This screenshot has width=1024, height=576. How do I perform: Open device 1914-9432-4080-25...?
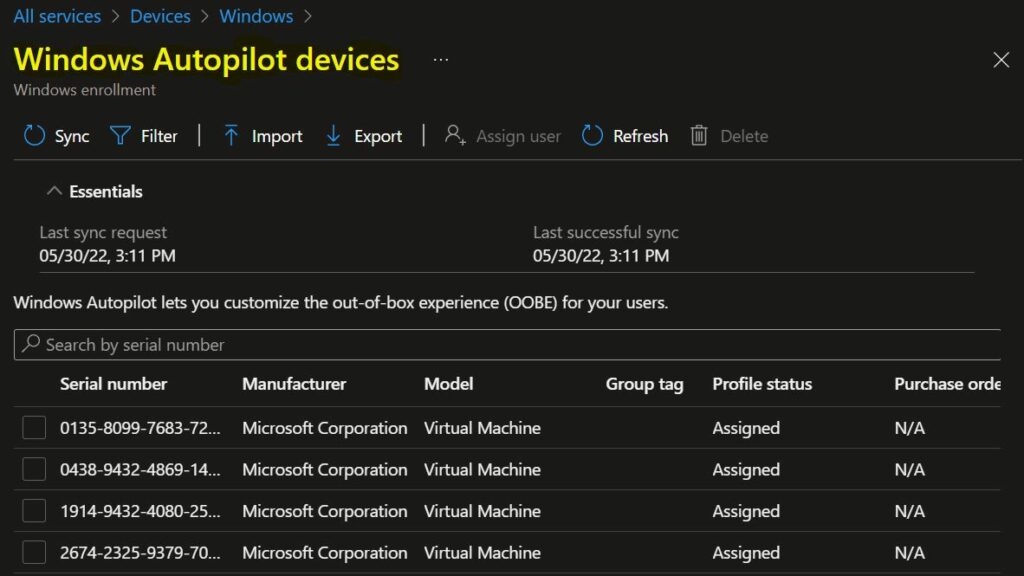click(x=140, y=511)
